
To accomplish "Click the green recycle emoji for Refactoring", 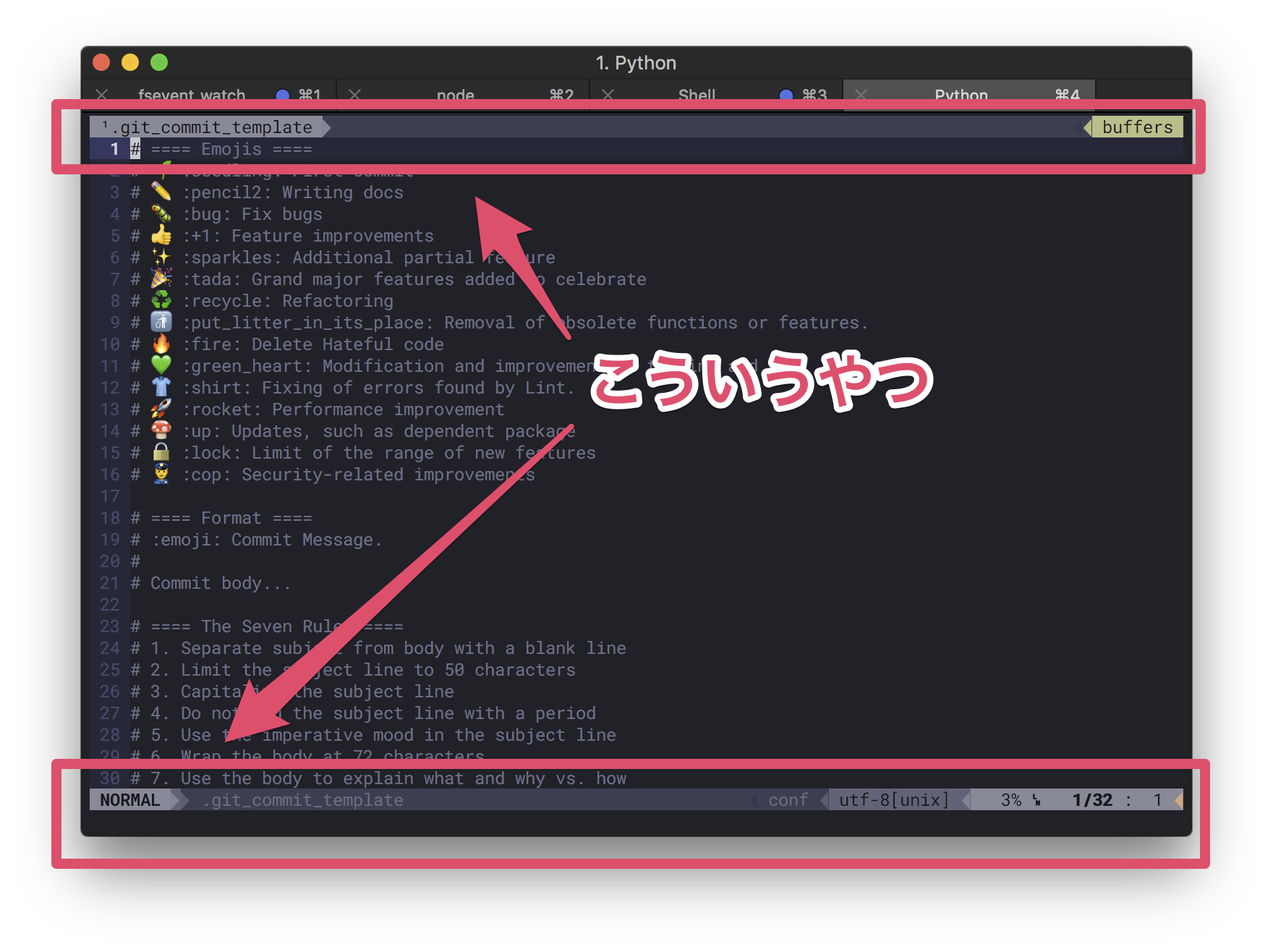I will click(161, 300).
